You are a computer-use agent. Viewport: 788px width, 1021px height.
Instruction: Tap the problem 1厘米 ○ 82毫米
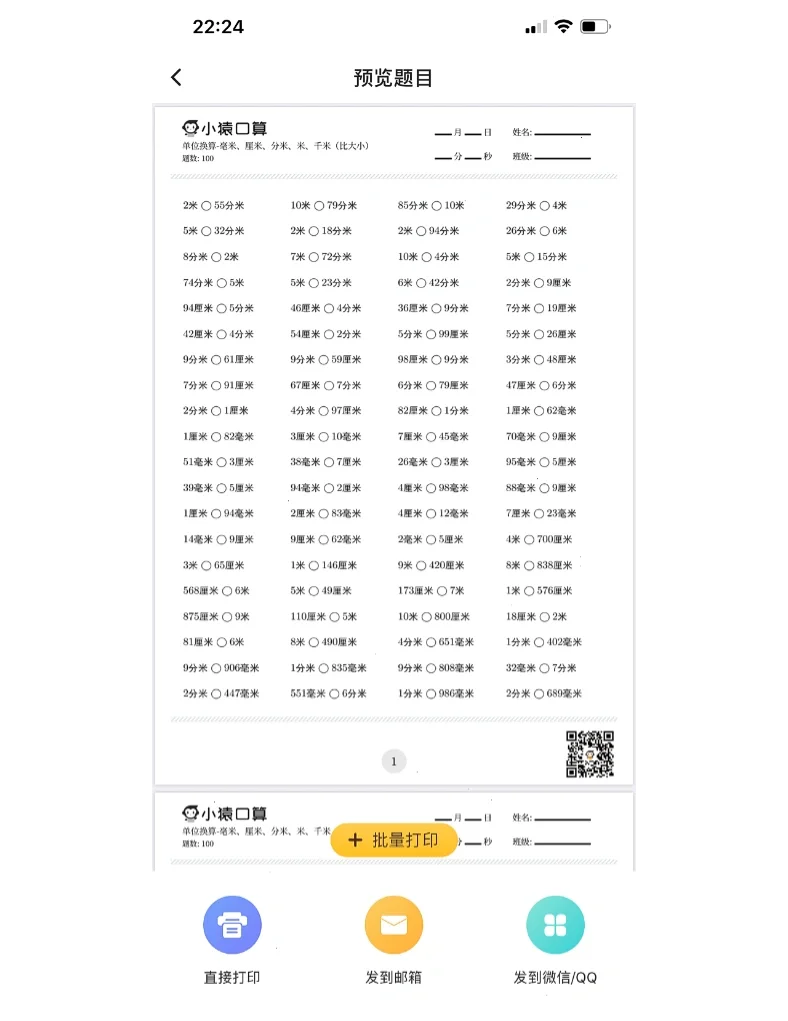coord(218,436)
